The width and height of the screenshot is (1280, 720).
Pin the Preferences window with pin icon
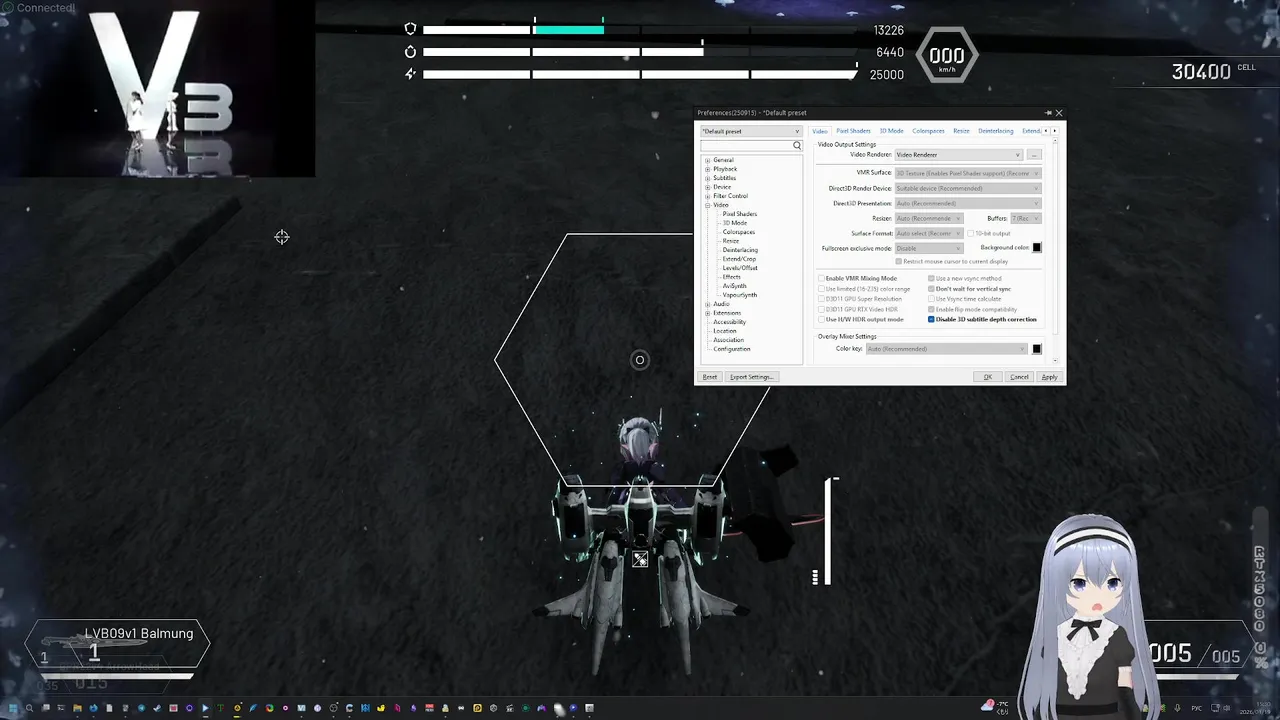(1048, 113)
